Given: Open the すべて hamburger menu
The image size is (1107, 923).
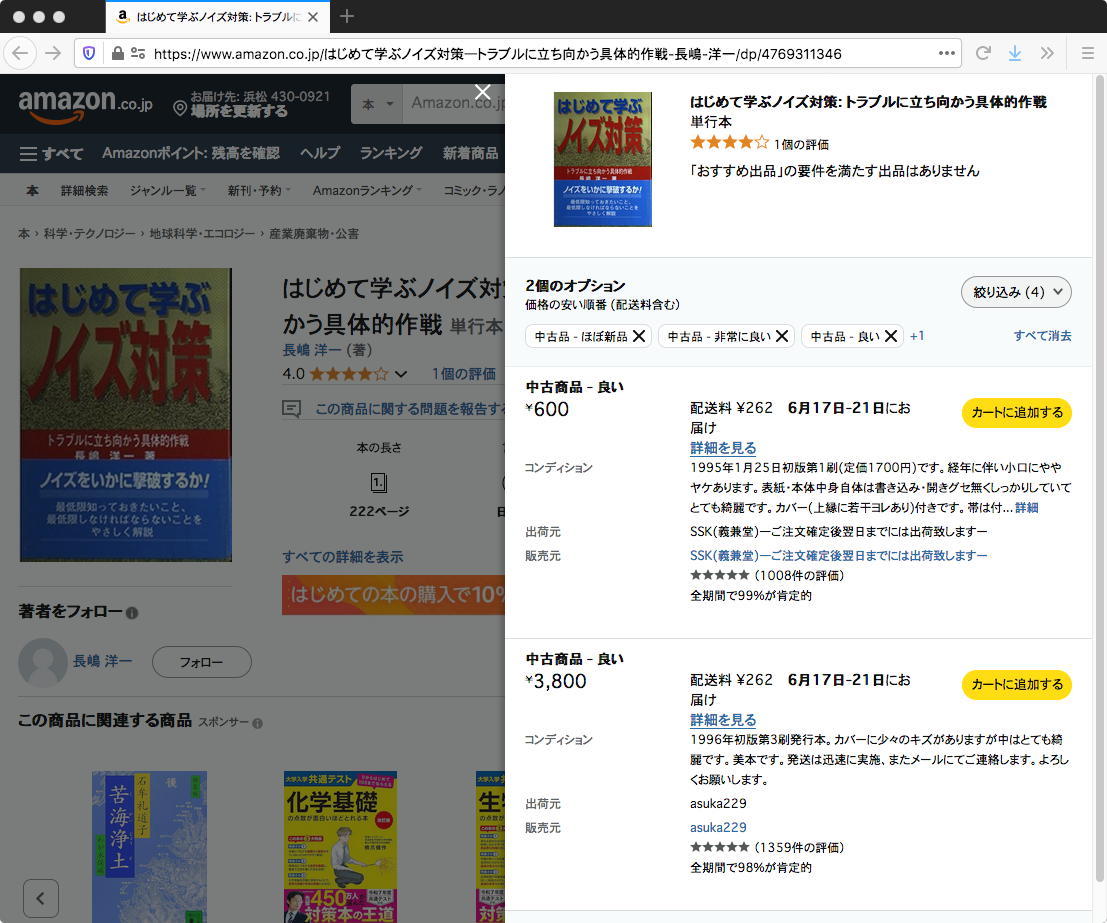Looking at the screenshot, I should [x=51, y=153].
